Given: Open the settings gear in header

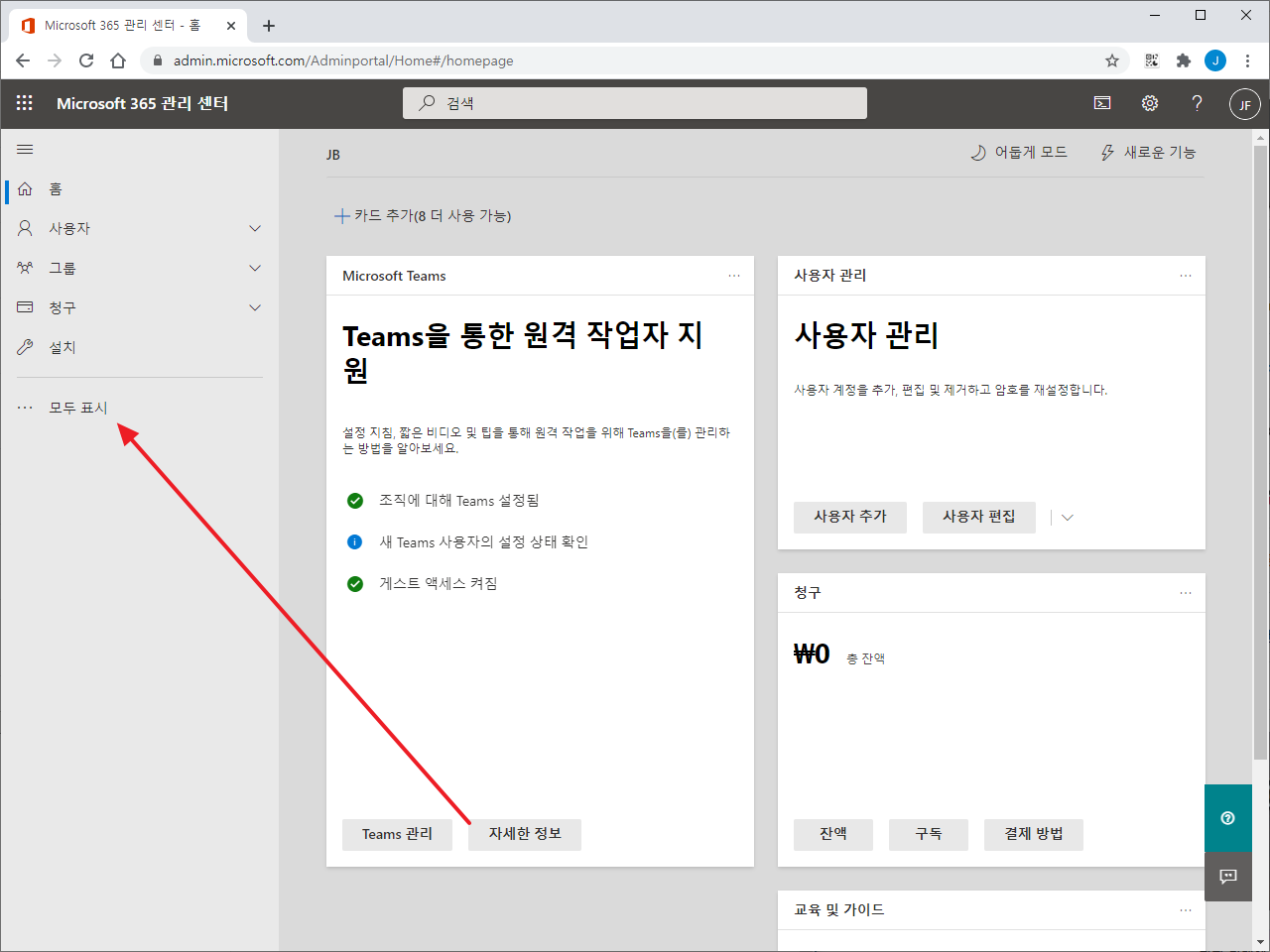Looking at the screenshot, I should [x=1150, y=103].
